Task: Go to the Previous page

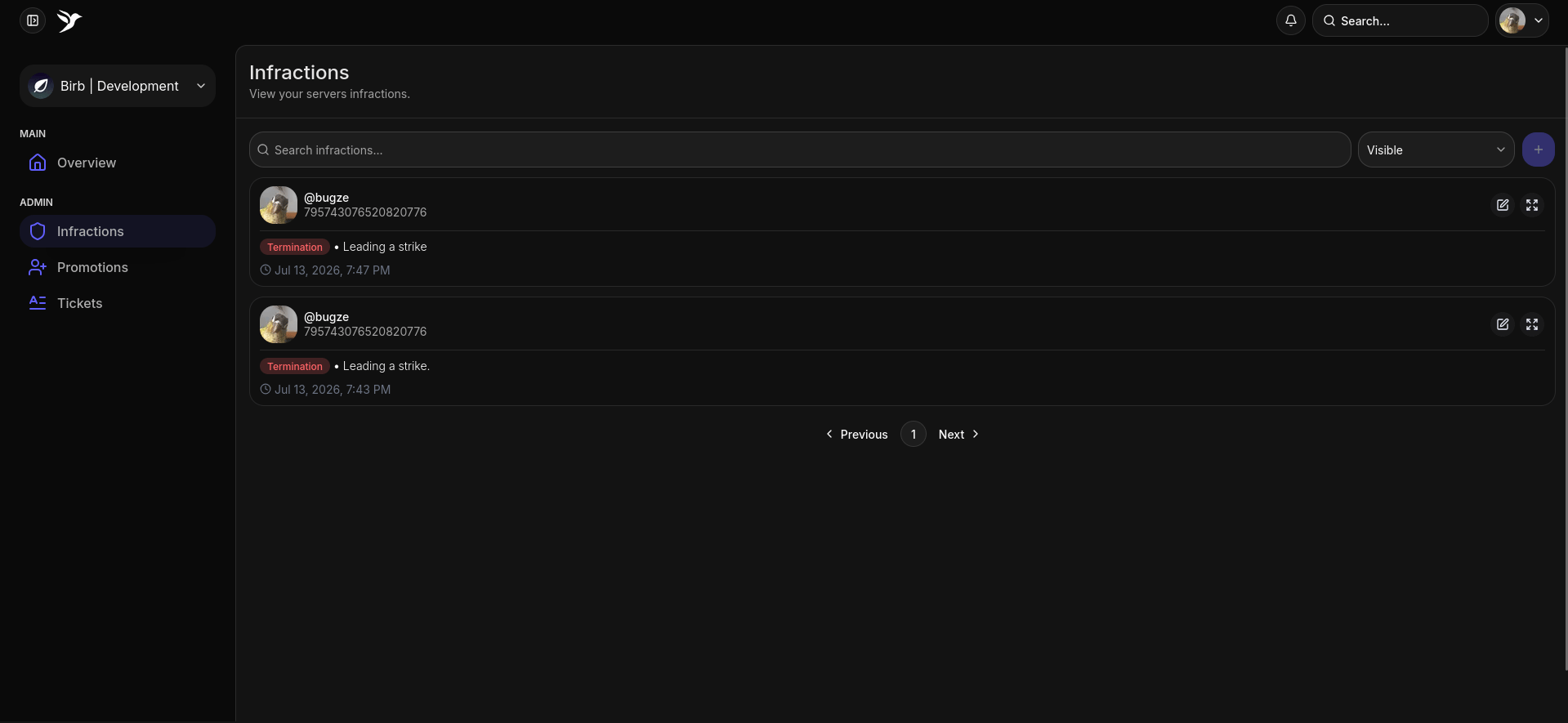Action: tap(856, 434)
